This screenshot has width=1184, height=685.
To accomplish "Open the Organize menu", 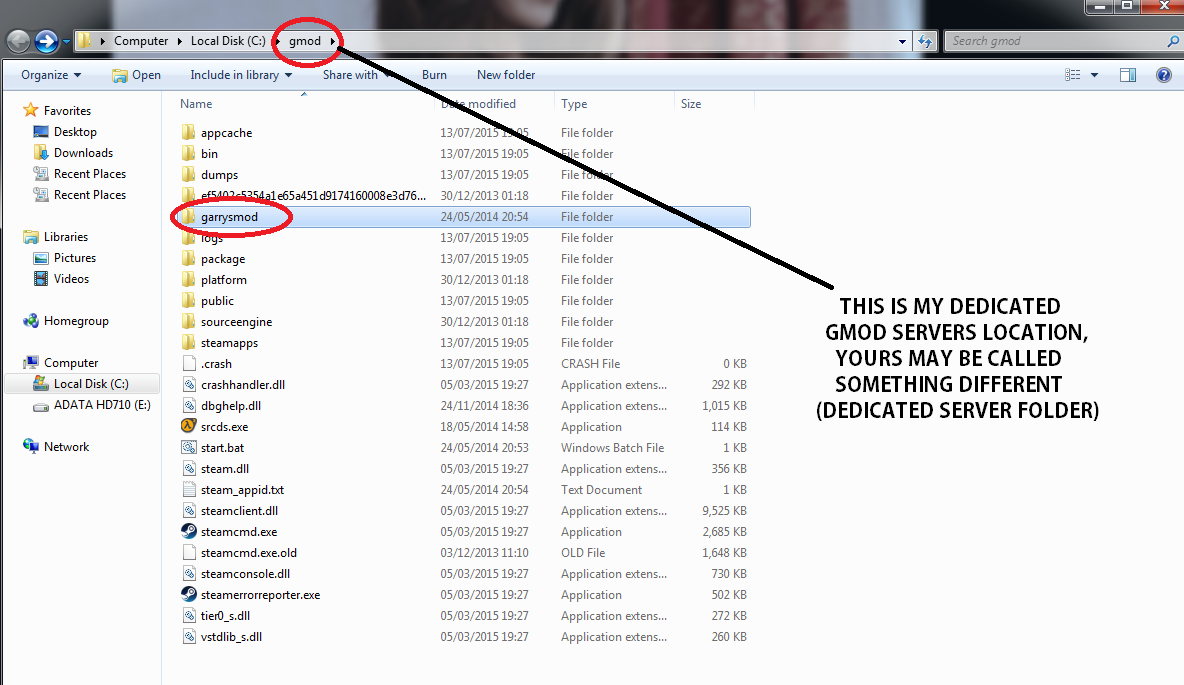I will pos(51,75).
